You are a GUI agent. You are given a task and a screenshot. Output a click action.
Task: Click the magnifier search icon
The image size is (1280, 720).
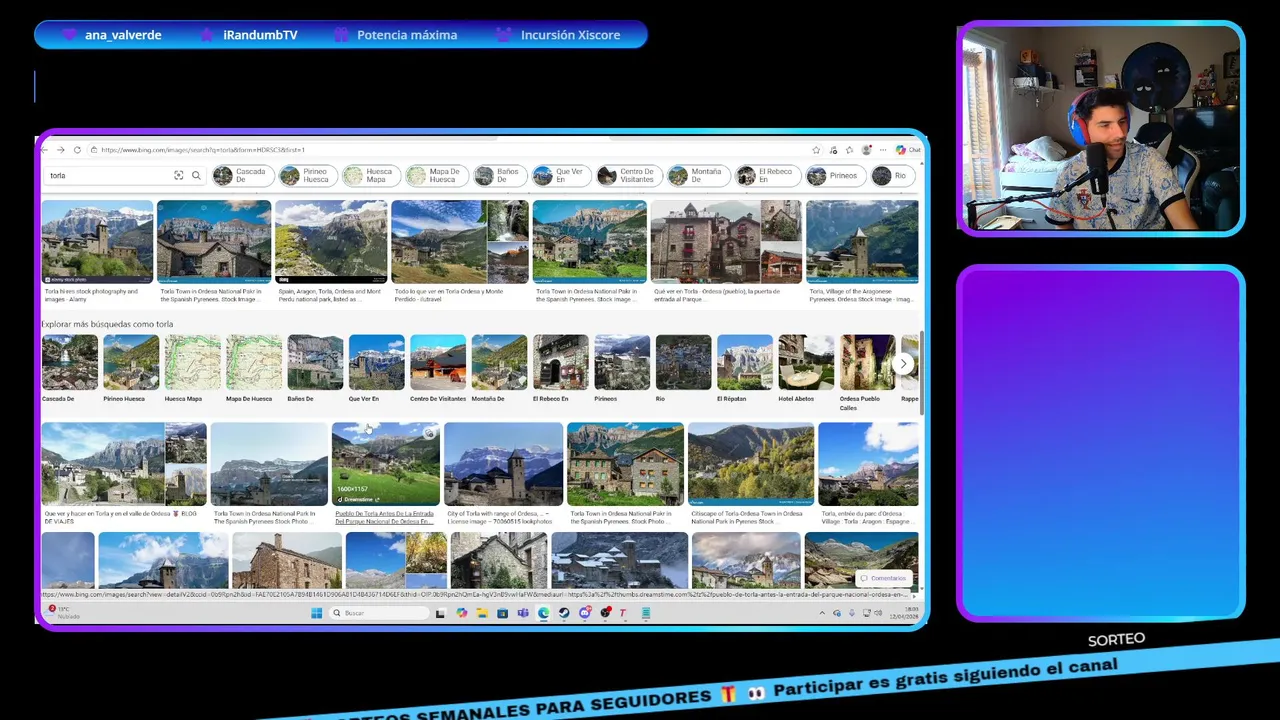[x=196, y=175]
